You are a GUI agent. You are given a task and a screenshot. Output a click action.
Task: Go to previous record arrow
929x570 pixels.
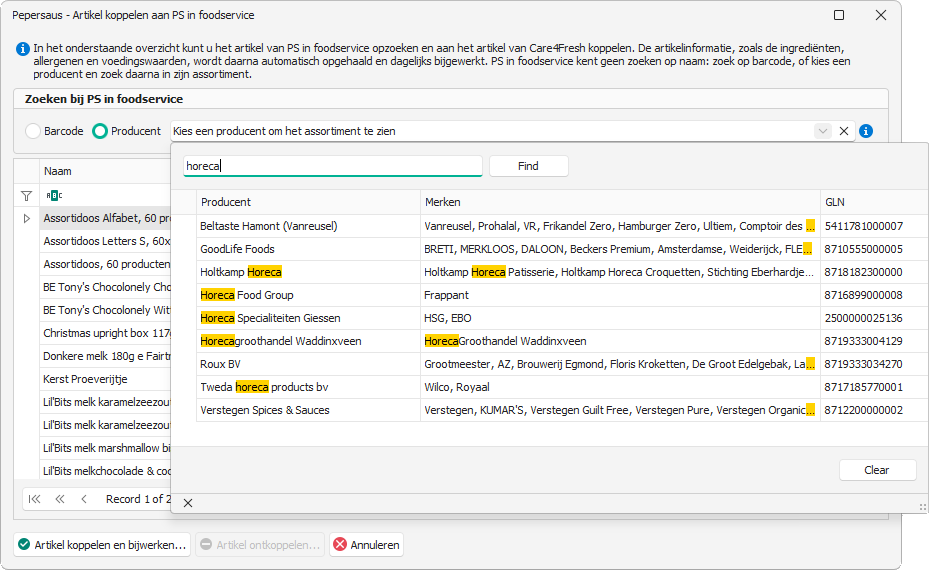(x=84, y=499)
